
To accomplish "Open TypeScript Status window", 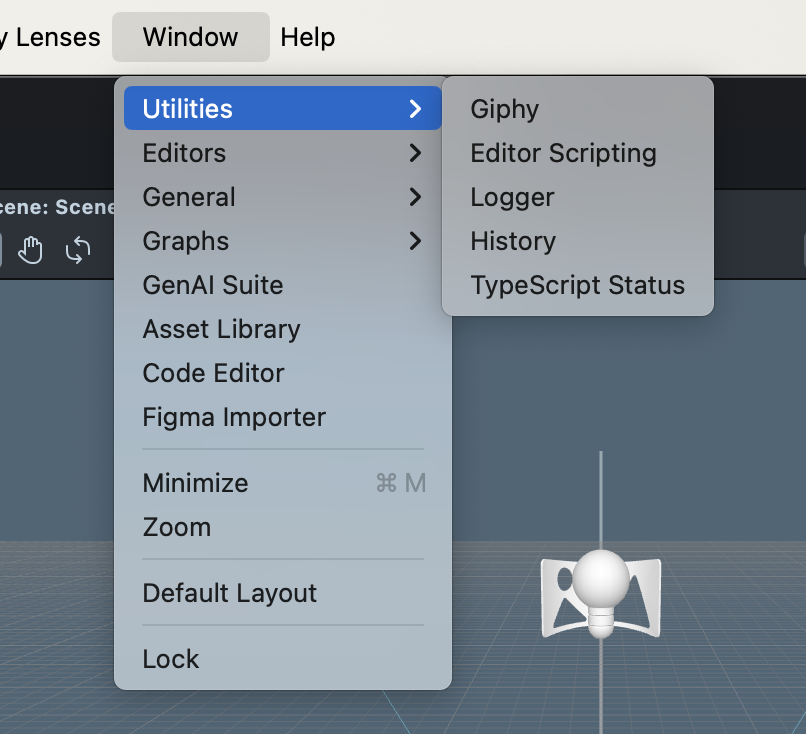I will (577, 285).
